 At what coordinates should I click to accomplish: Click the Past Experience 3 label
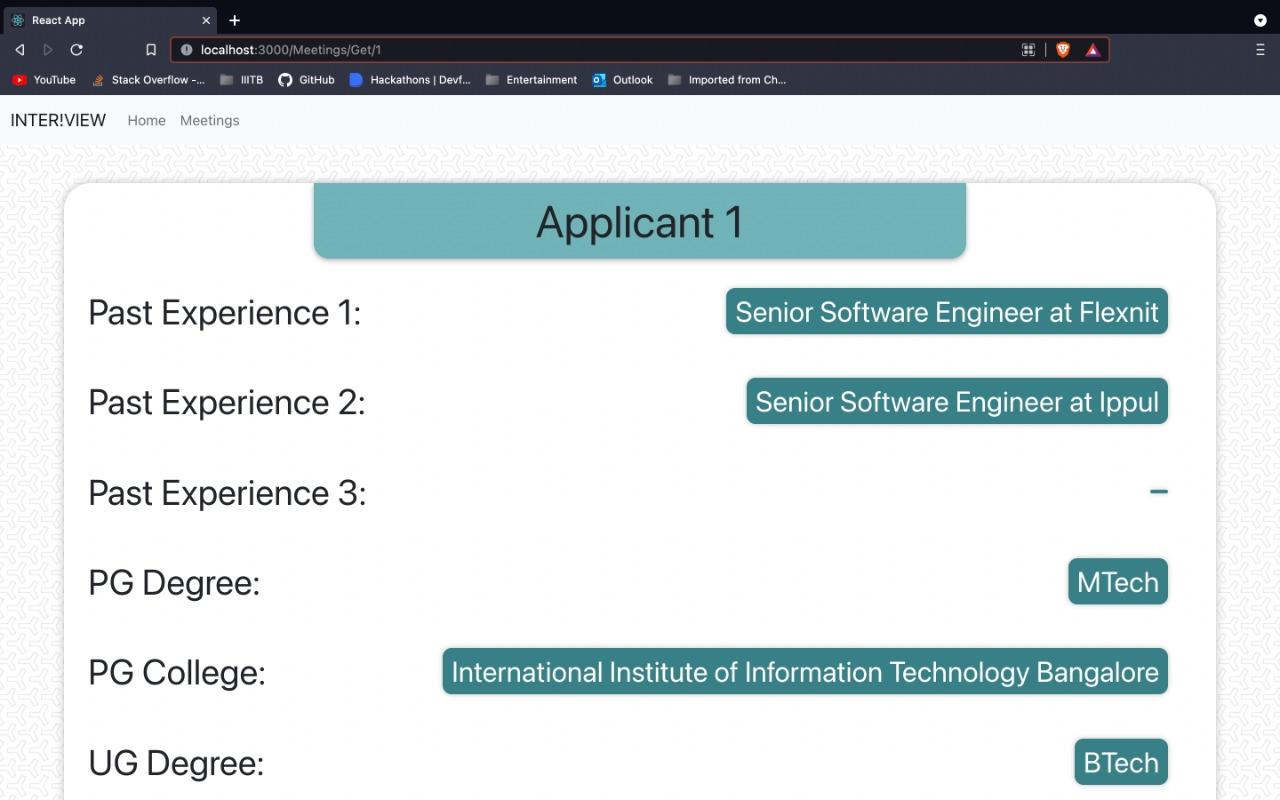pyautogui.click(x=227, y=492)
